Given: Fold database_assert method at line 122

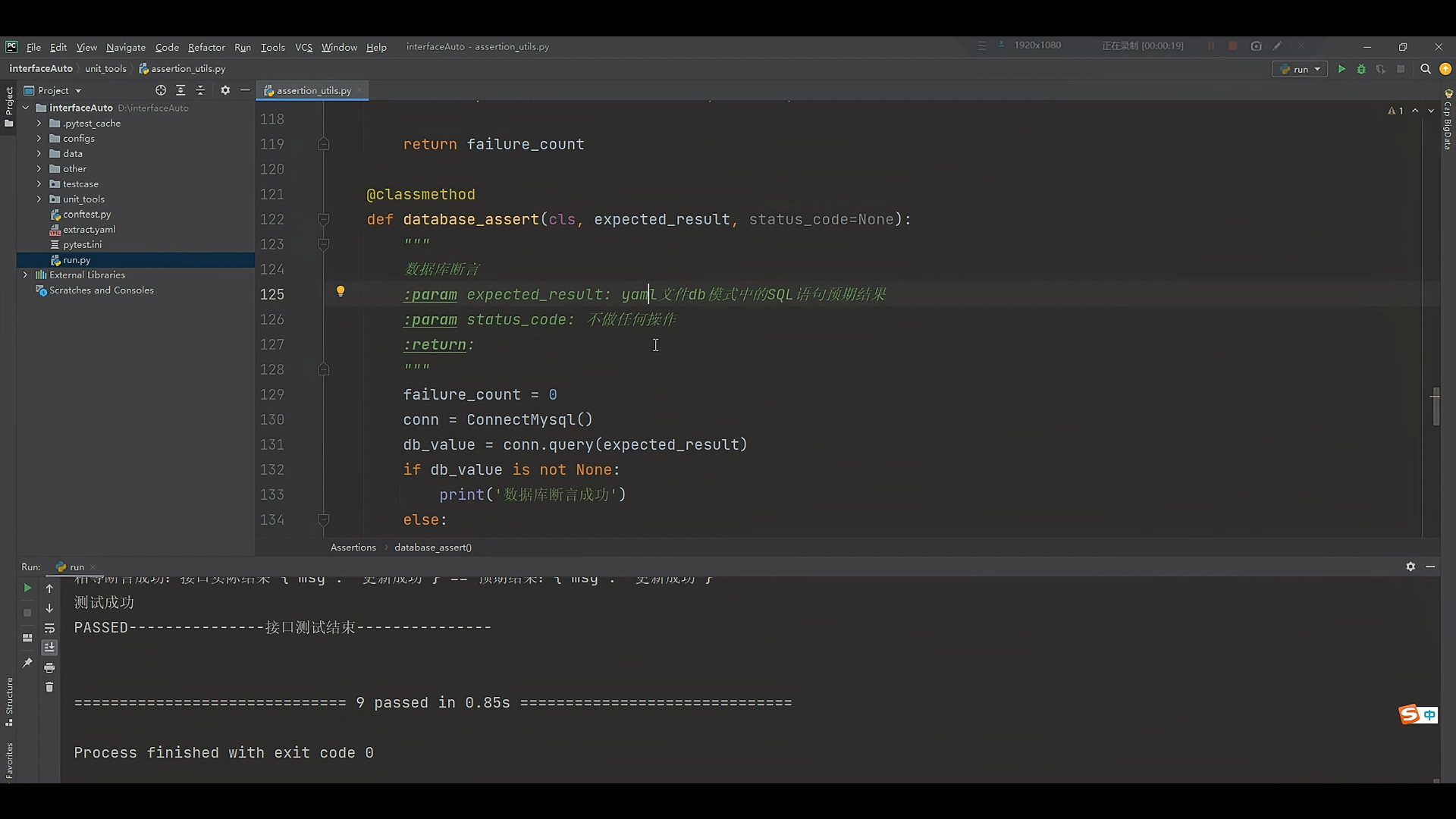Looking at the screenshot, I should point(323,219).
